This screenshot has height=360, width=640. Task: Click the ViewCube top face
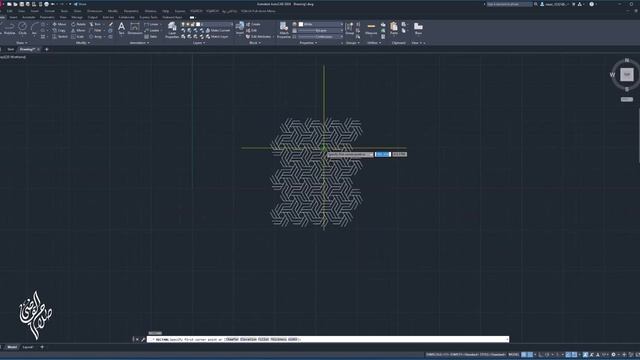[627, 74]
